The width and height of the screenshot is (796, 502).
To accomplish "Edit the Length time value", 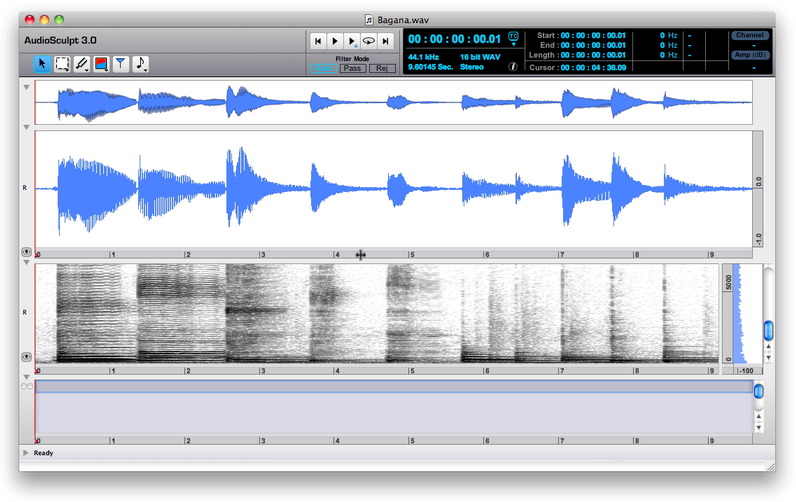I will tap(593, 55).
